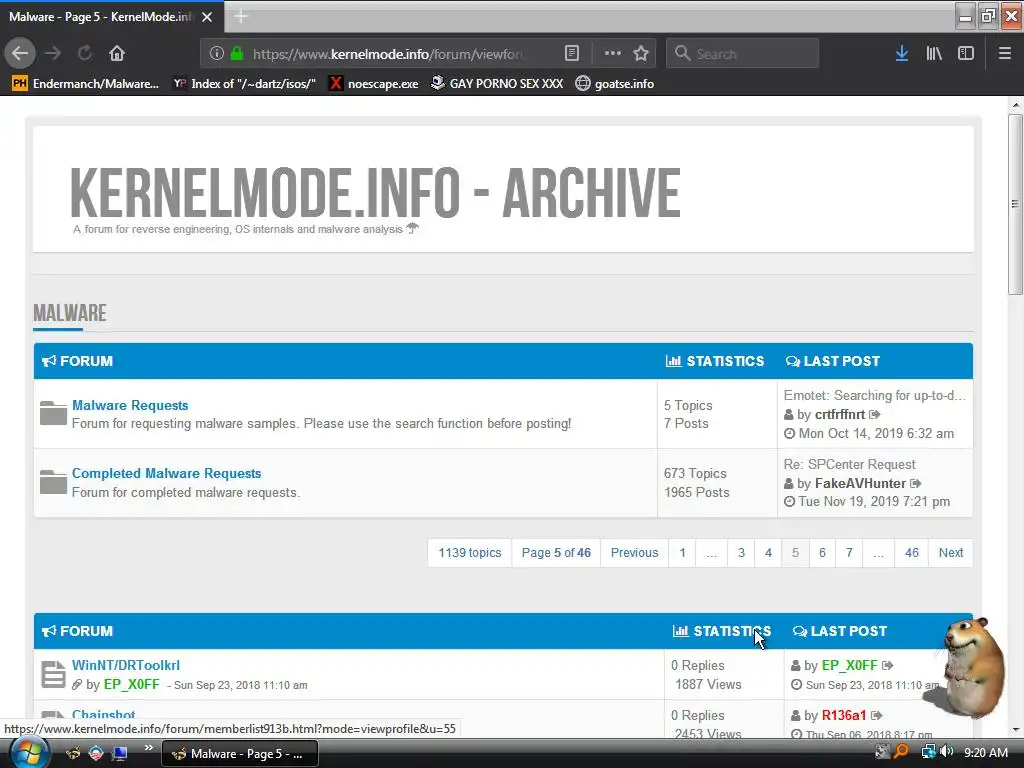Click the page vertical scrollbar thumb
This screenshot has width=1024, height=768.
tap(1015, 204)
